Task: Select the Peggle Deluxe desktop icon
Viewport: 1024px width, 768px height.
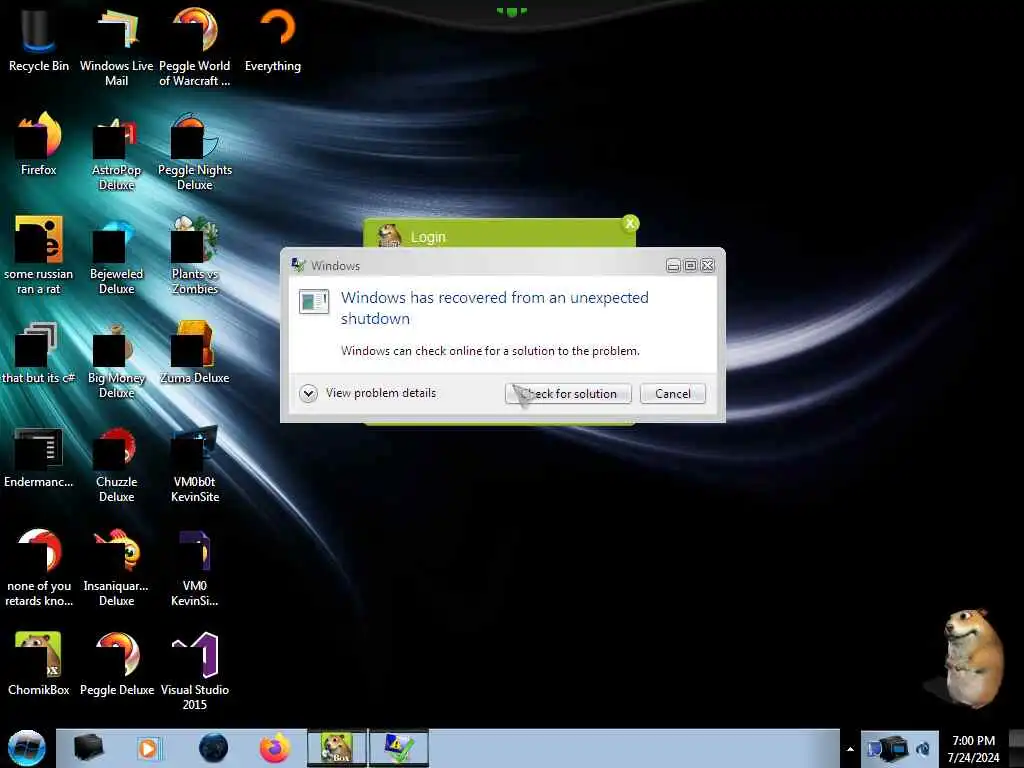Action: [116, 664]
